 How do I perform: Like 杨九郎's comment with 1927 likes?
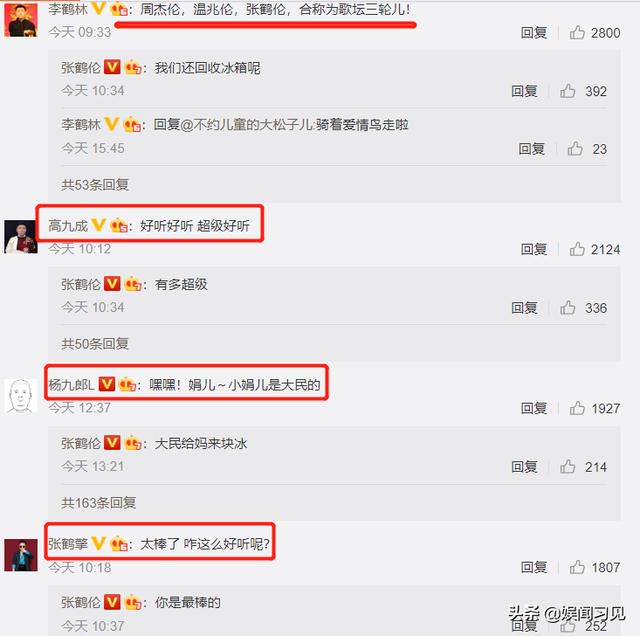577,408
